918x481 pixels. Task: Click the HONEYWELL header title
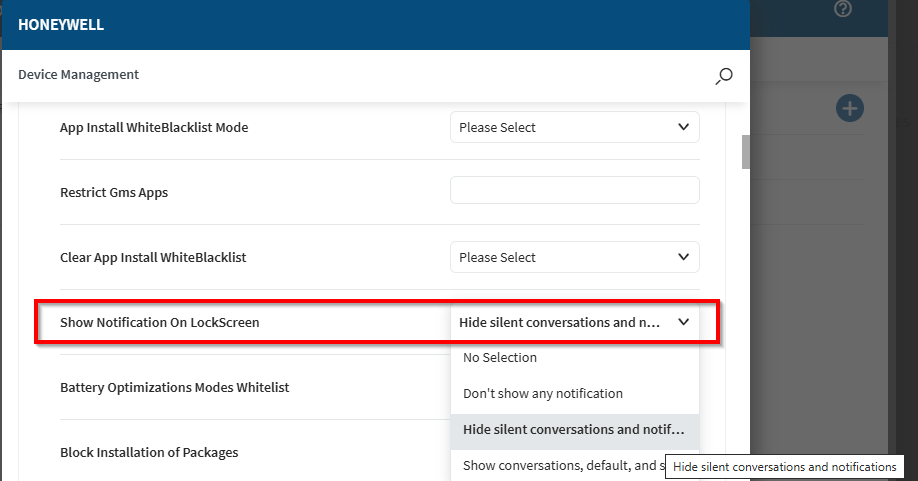61,25
